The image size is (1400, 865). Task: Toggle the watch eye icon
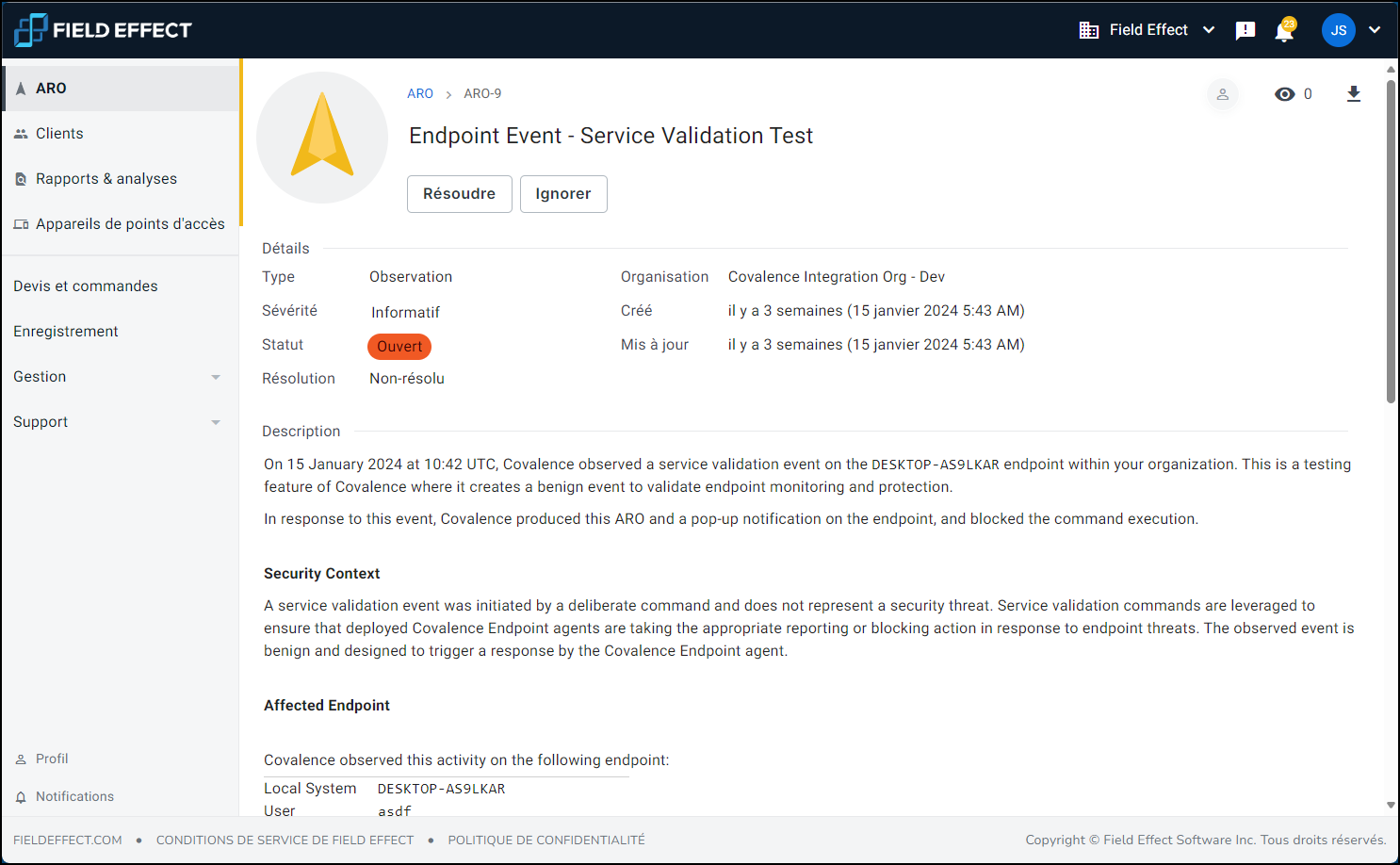tap(1284, 94)
